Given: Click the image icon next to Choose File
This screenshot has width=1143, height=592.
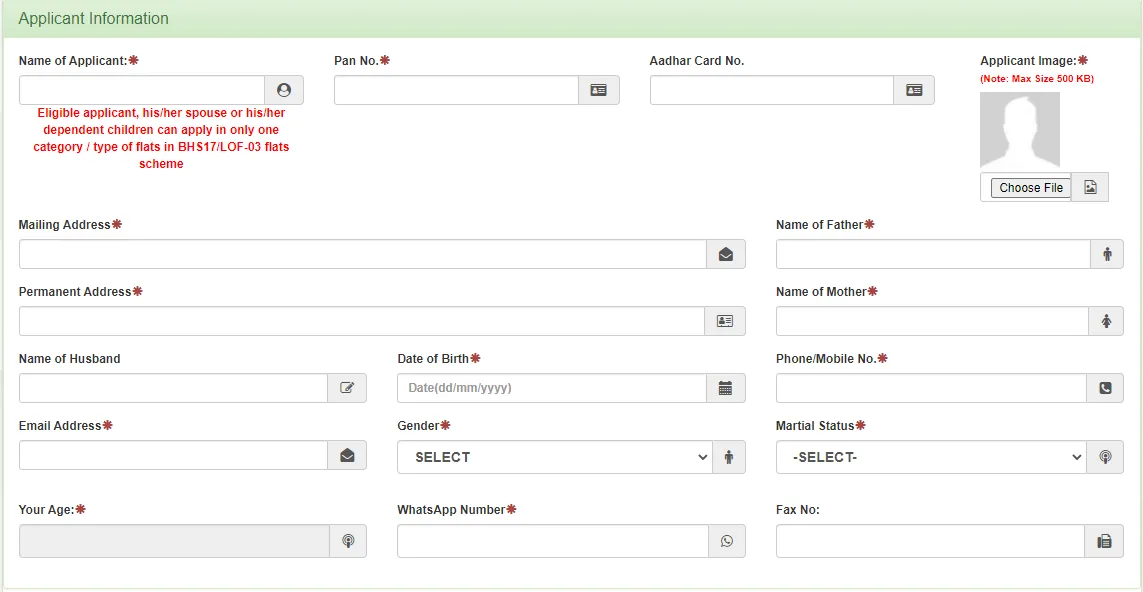Looking at the screenshot, I should [x=1090, y=188].
